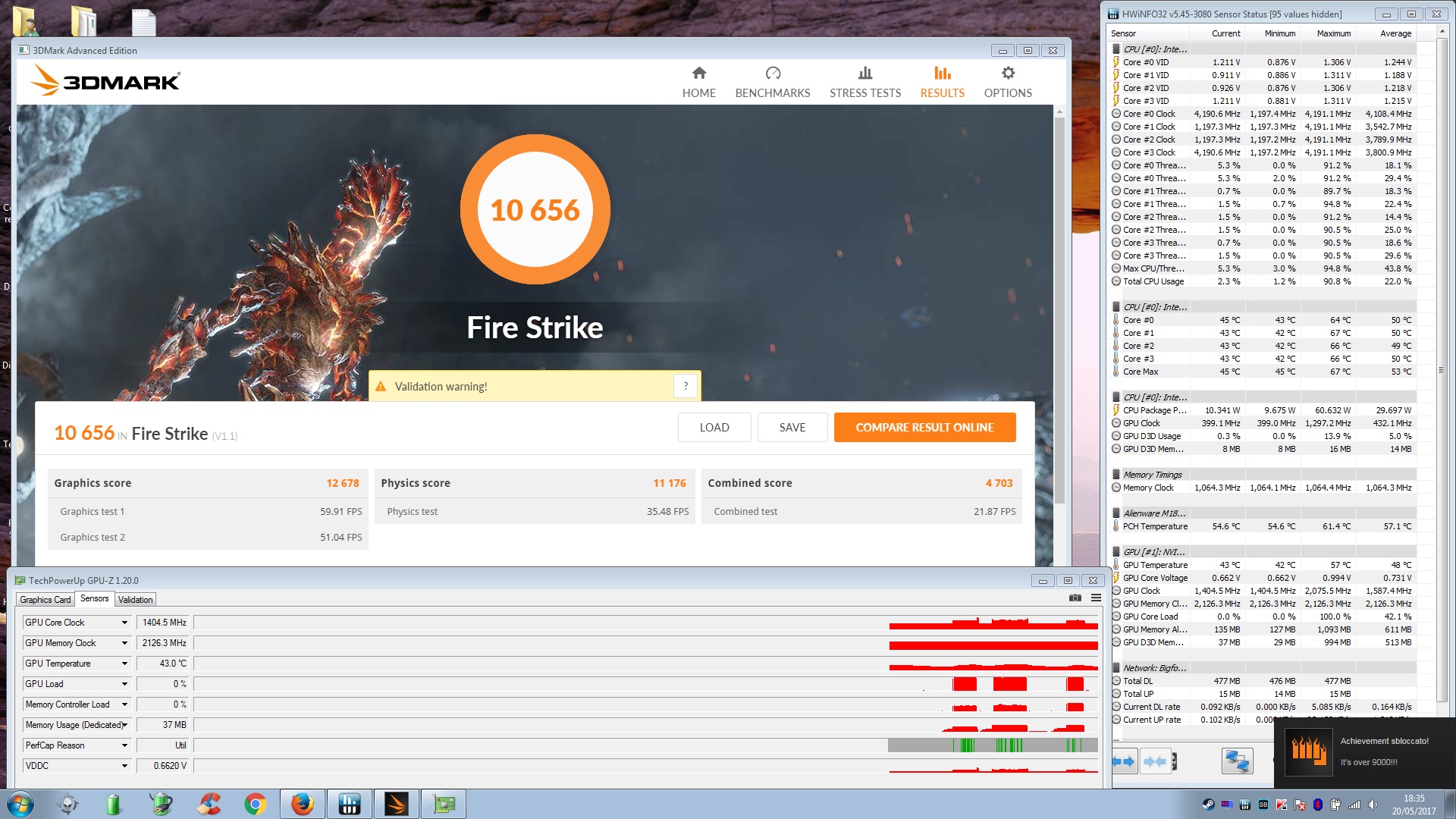1456x819 pixels.
Task: Expand VDDC sensor dropdown
Action: pos(124,766)
